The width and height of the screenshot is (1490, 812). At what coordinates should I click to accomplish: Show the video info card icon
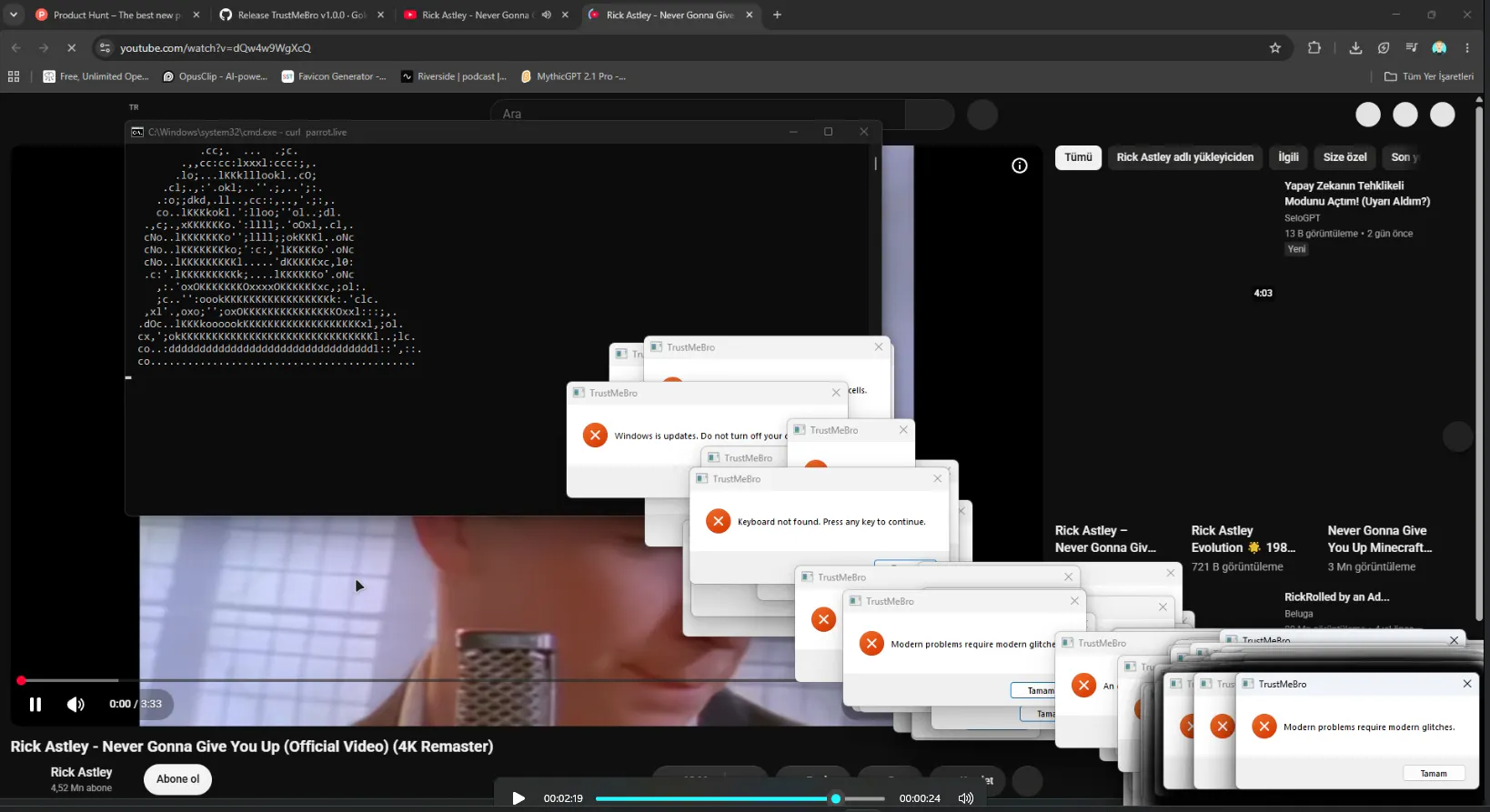point(1020,165)
